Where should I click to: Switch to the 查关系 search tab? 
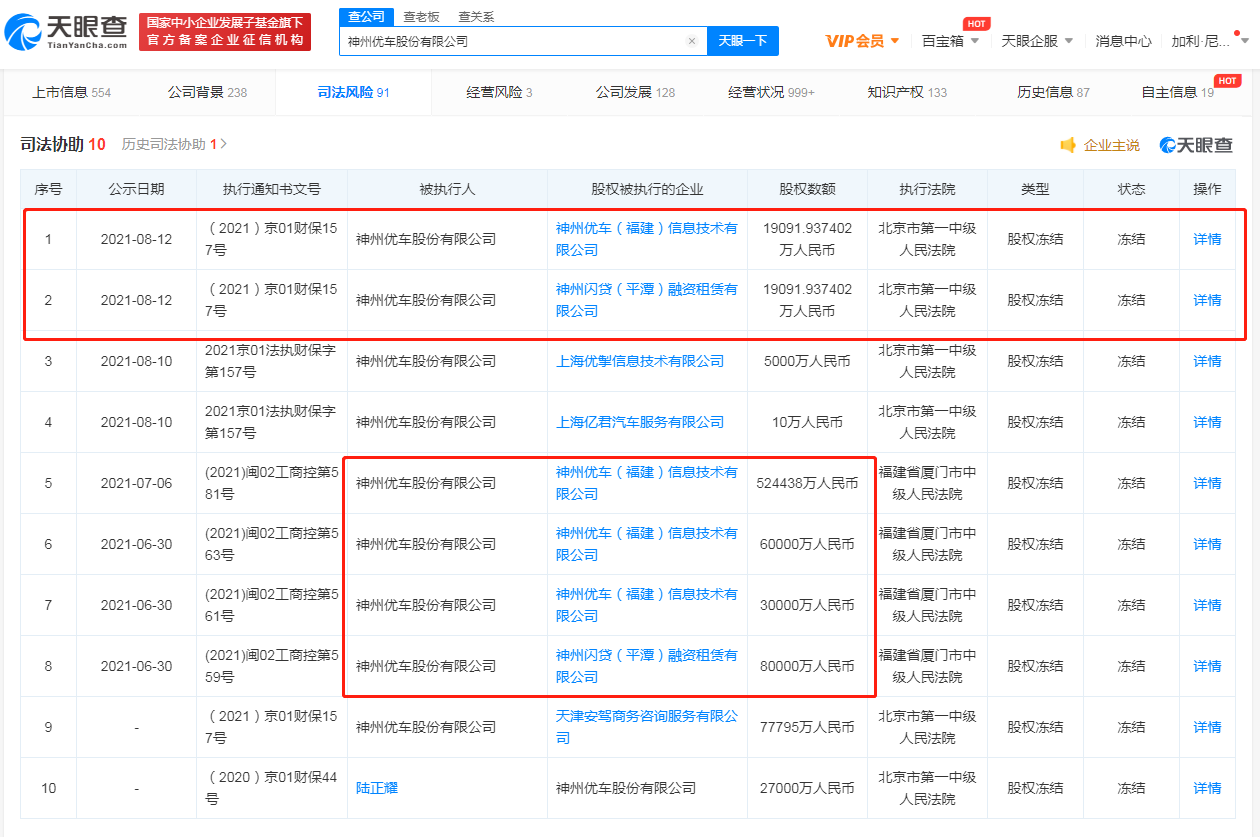tap(476, 17)
